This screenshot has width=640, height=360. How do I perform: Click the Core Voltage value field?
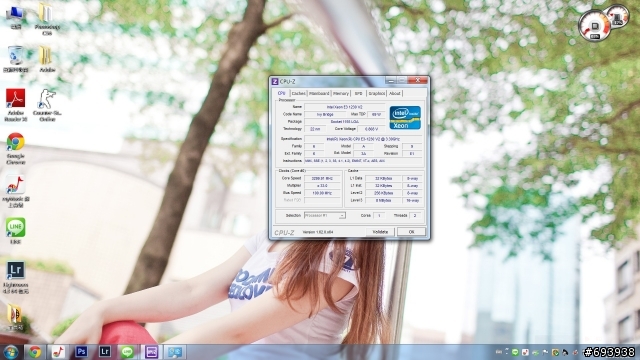[371, 129]
